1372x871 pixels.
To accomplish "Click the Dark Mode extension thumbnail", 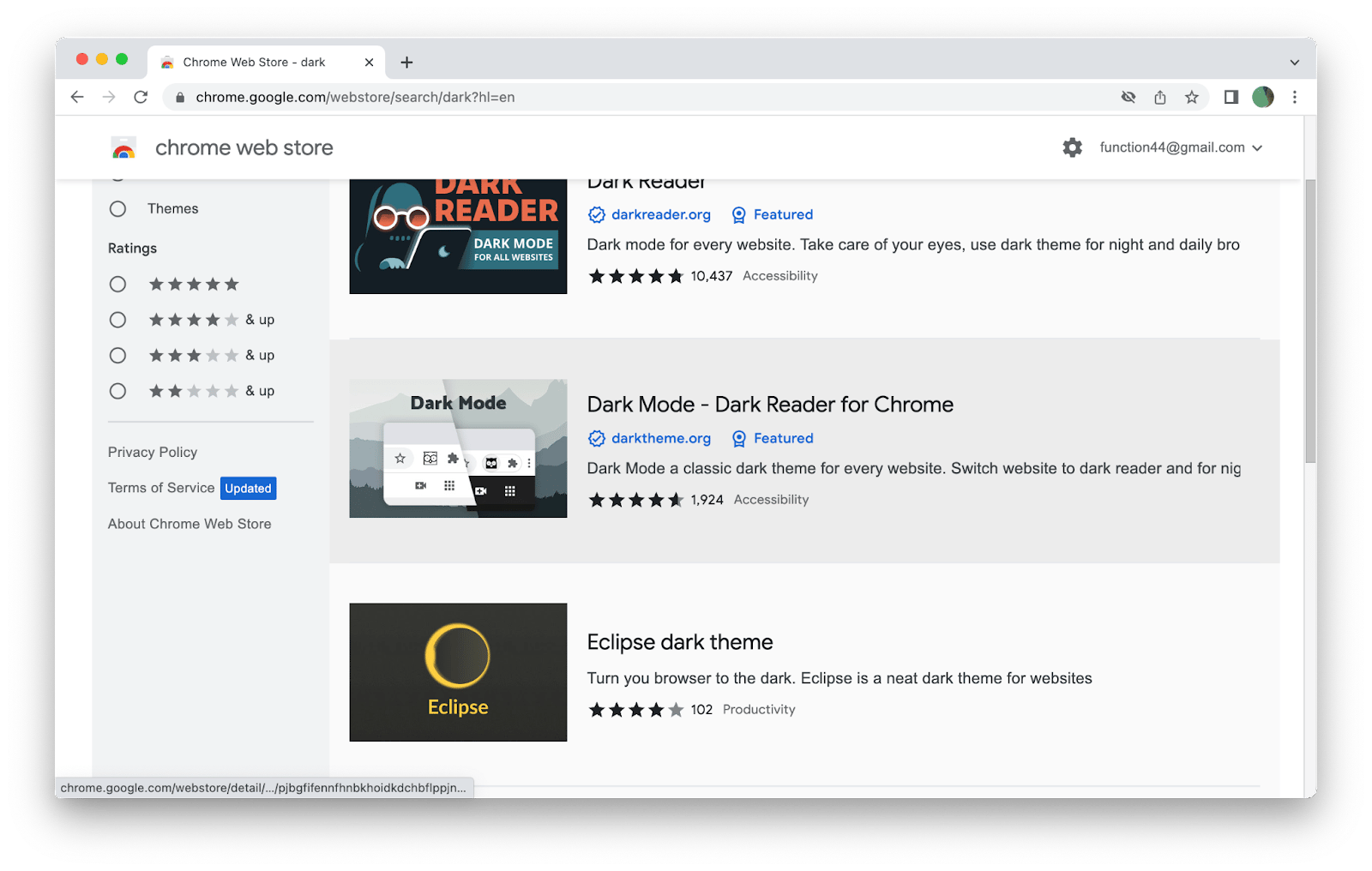I will (x=458, y=448).
